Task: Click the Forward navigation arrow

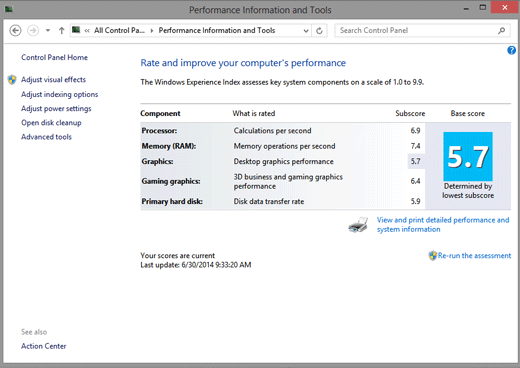Action: pos(33,31)
